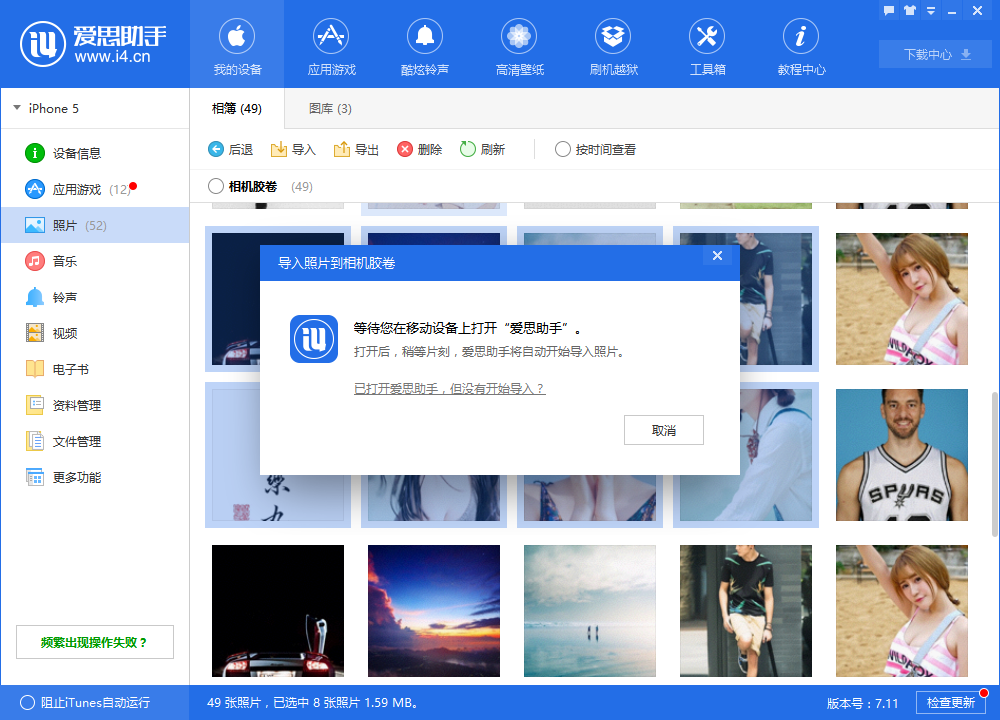Viewport: 1000px width, 720px height.
Task: Switch to the 相簿 (49) tab
Action: (236, 108)
